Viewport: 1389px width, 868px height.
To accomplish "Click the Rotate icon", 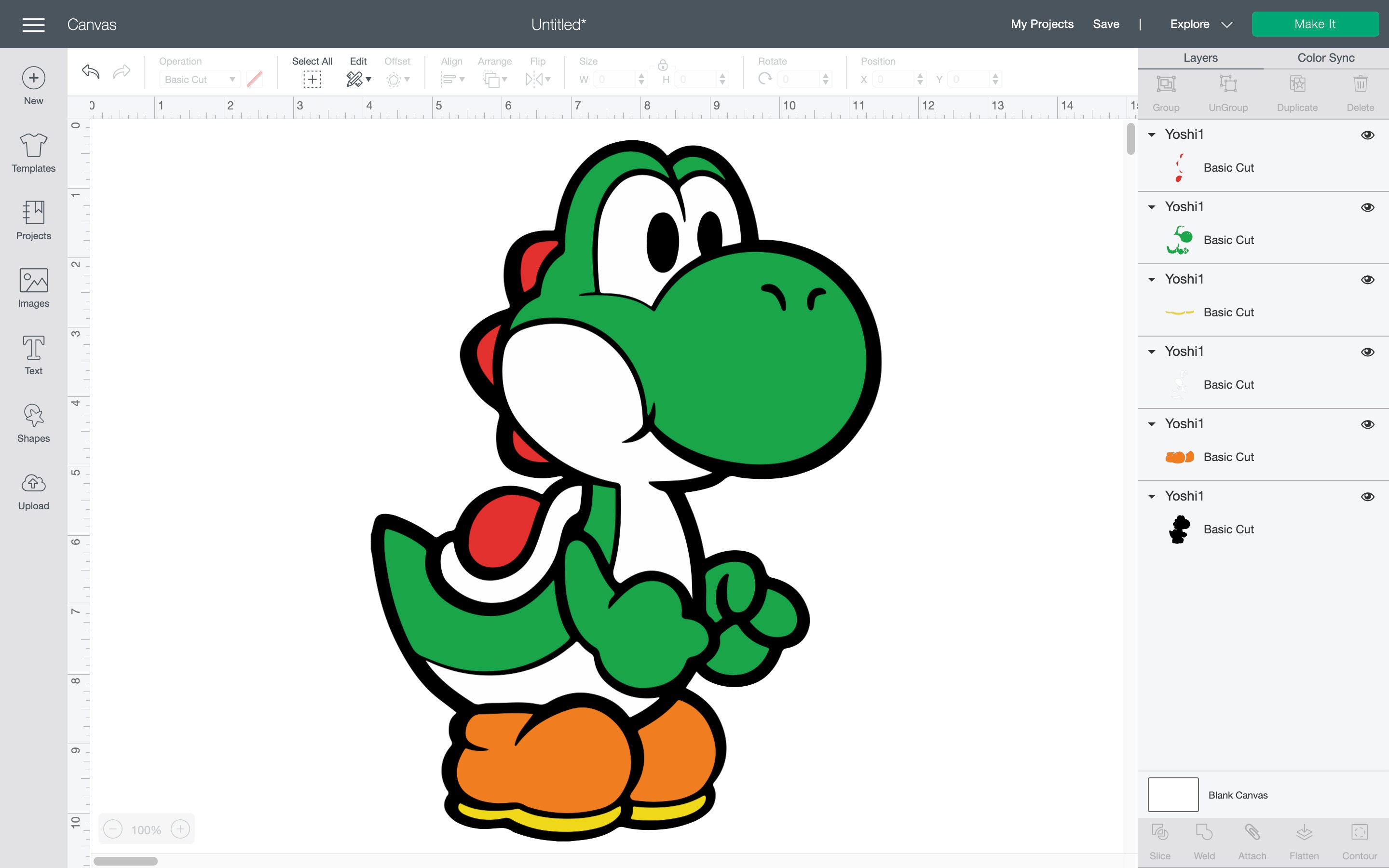I will 764,79.
